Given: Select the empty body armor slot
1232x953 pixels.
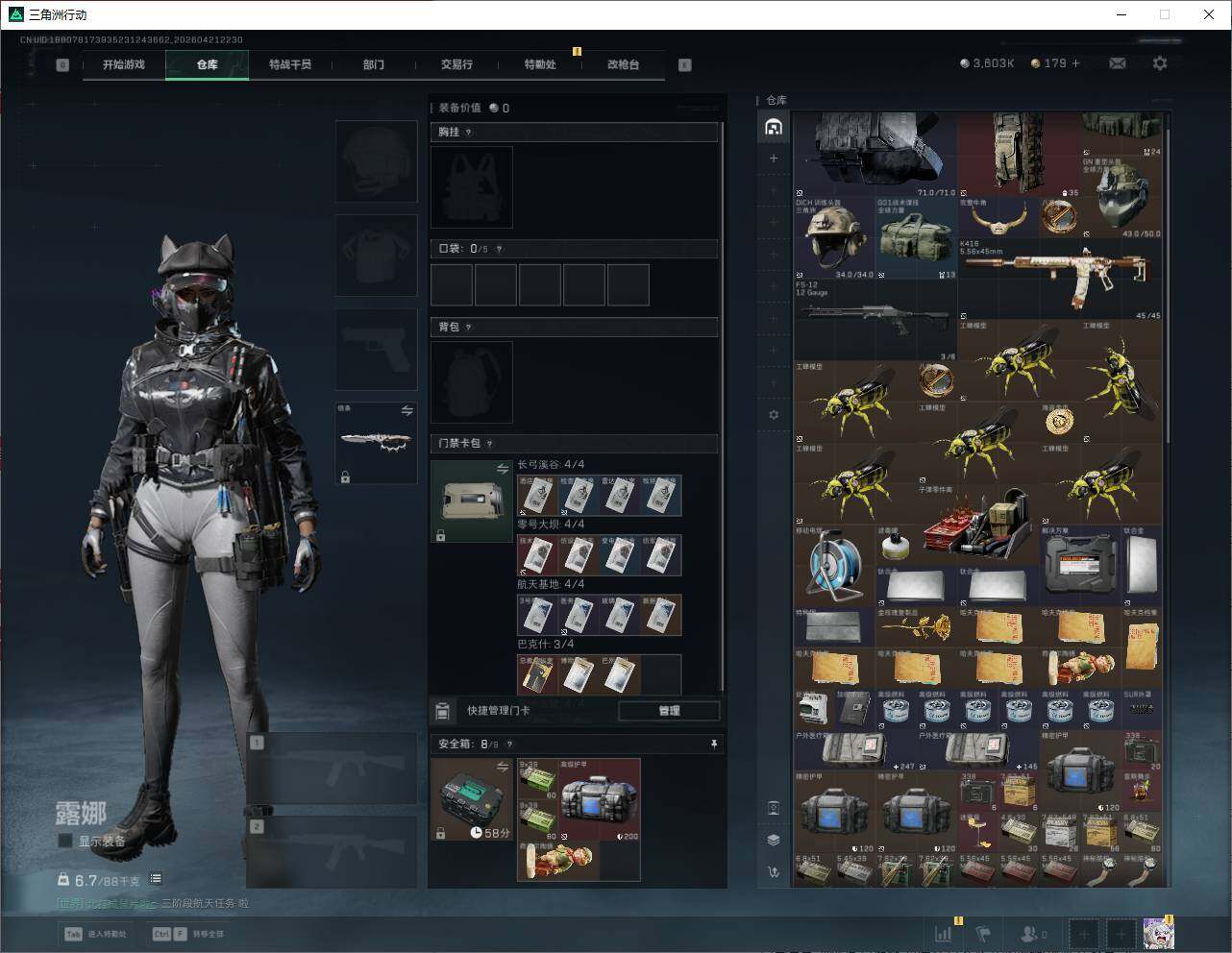Looking at the screenshot, I should tap(376, 256).
